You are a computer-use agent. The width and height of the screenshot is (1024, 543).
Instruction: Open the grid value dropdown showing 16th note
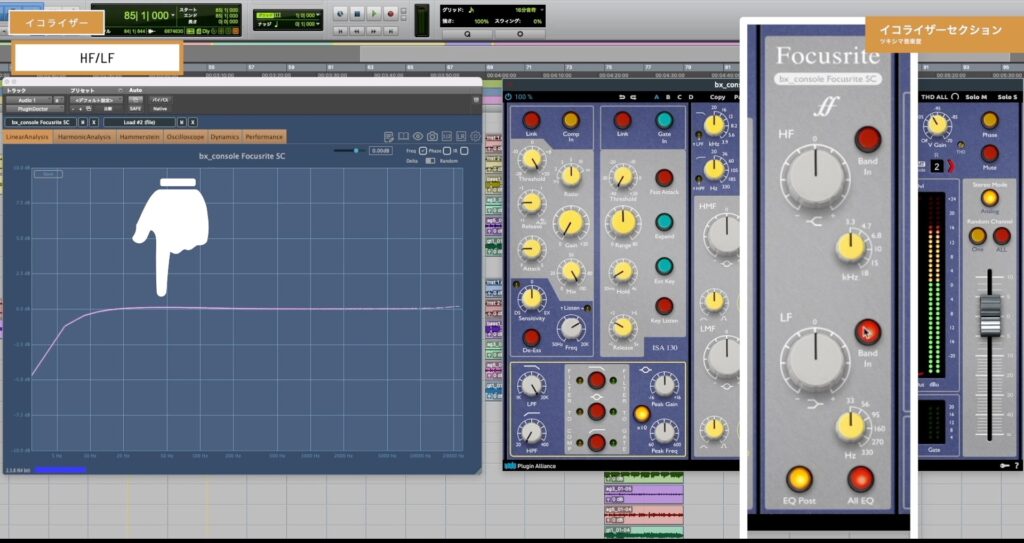(x=541, y=10)
